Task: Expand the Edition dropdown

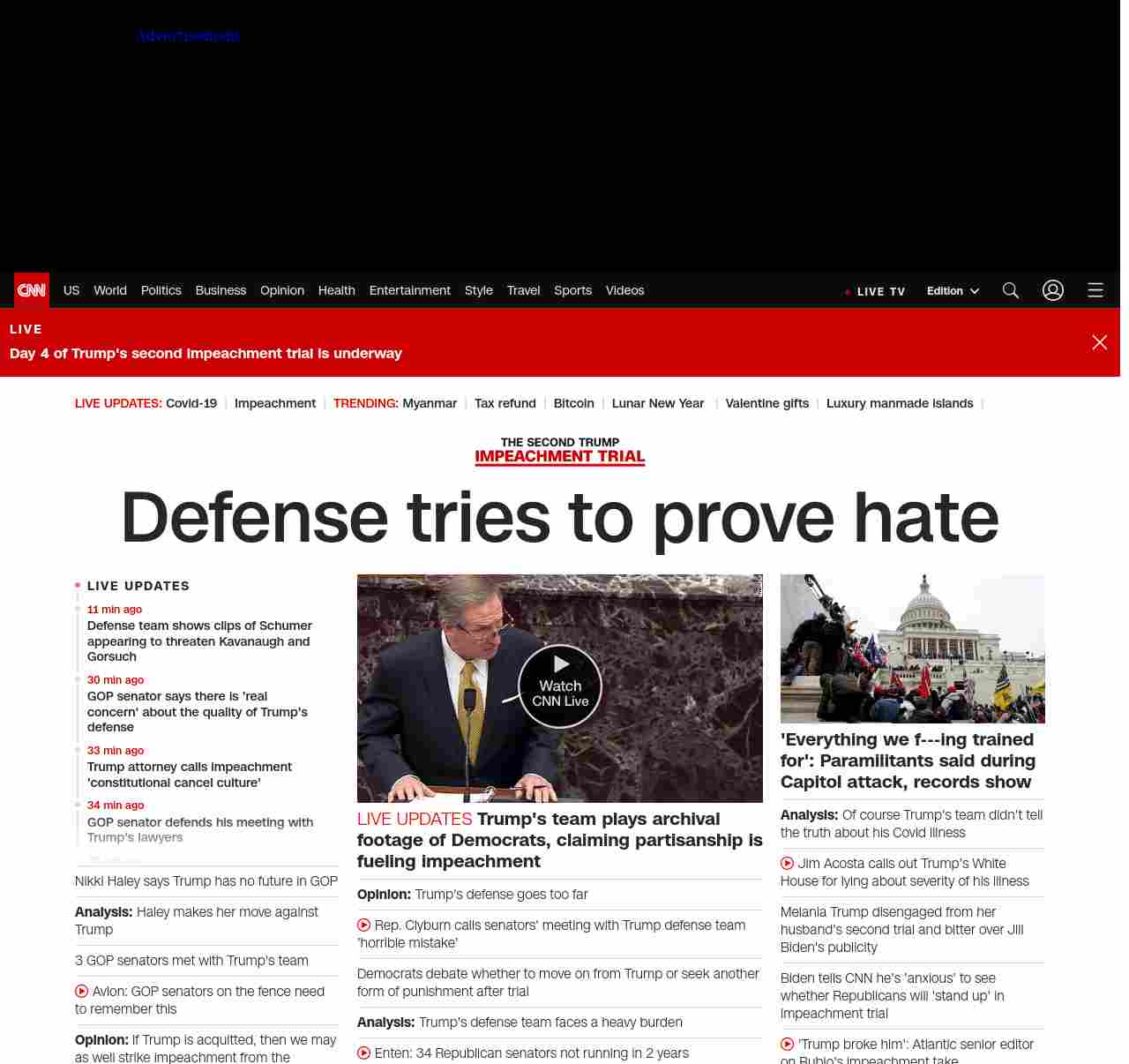Action: tap(953, 291)
